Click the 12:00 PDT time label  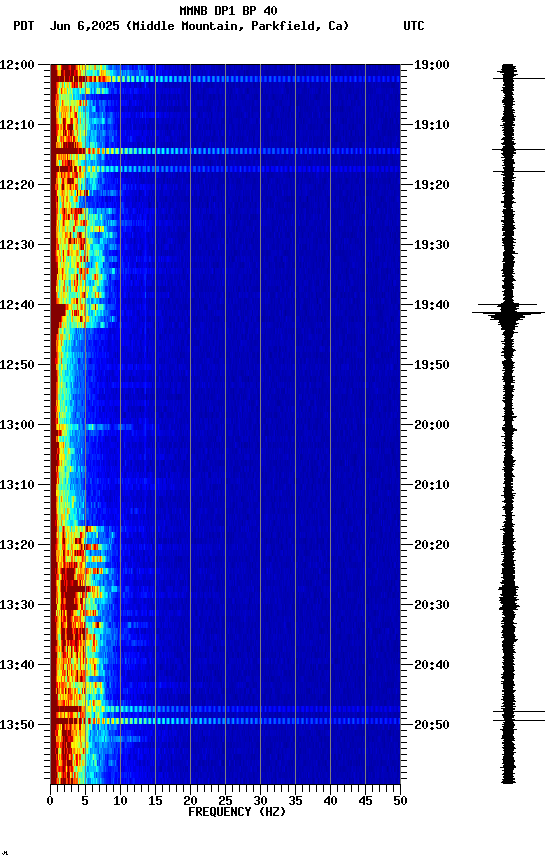[17, 65]
